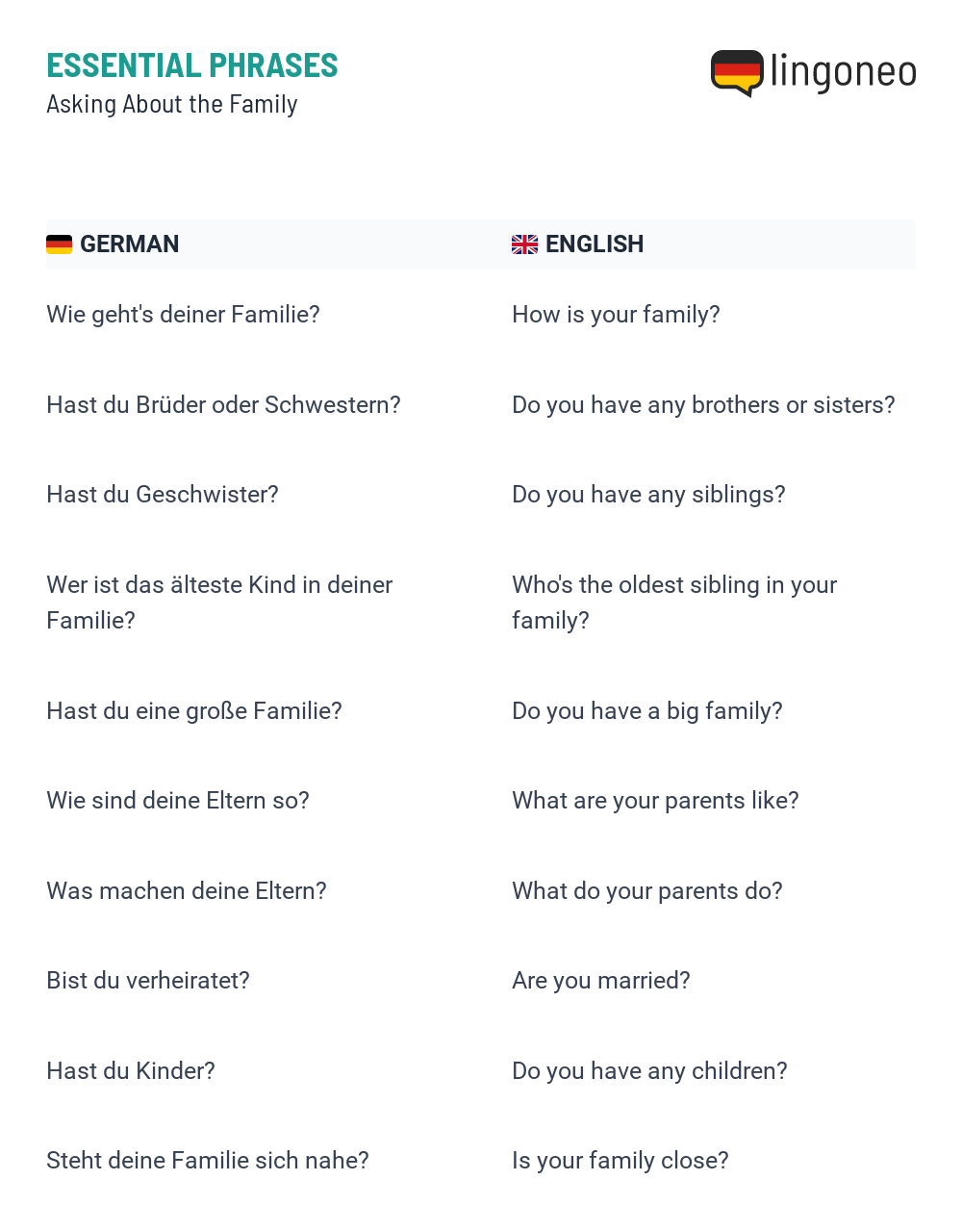This screenshot has height=1232, width=962.
Task: Click the lingoneo brand name text
Action: (x=844, y=72)
